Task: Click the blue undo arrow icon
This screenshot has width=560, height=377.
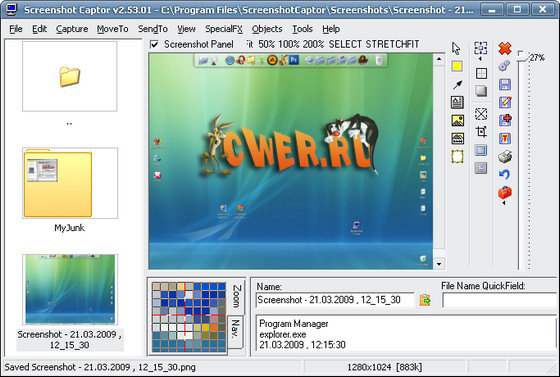Action: point(504,174)
